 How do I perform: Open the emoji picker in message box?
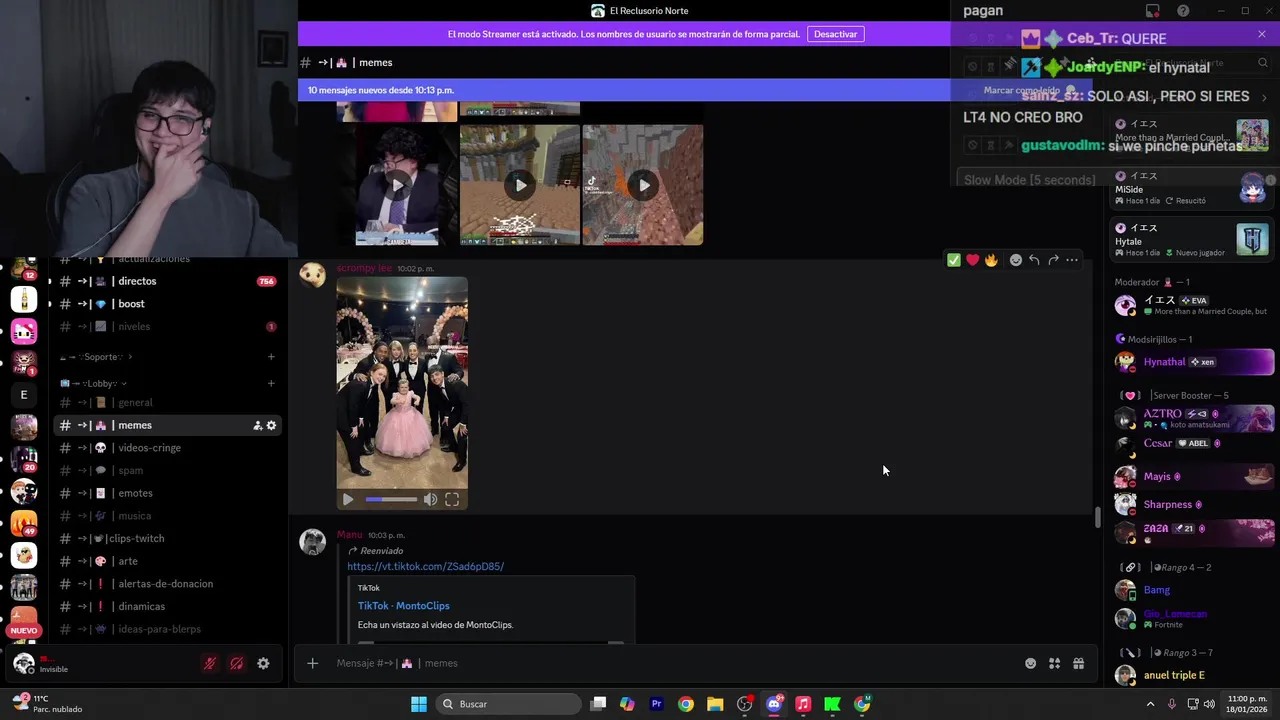click(1030, 663)
